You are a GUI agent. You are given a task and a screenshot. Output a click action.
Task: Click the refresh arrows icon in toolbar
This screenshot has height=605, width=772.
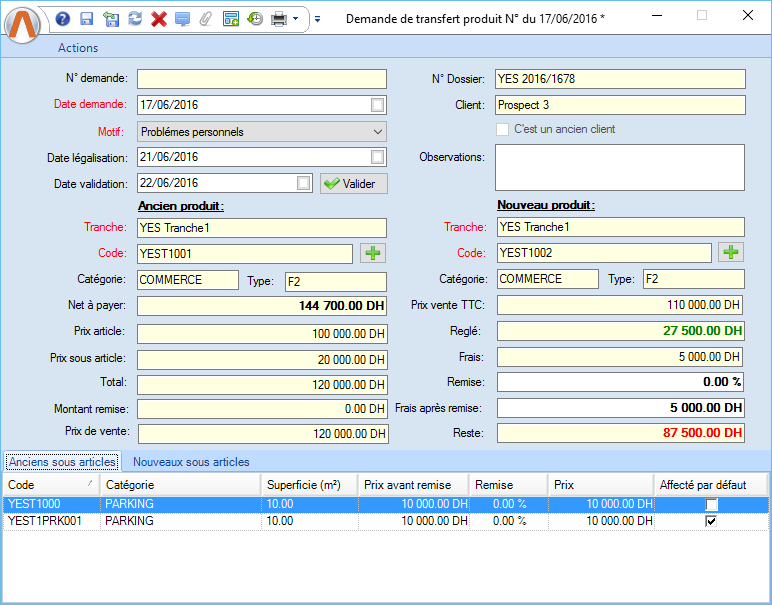tap(134, 19)
